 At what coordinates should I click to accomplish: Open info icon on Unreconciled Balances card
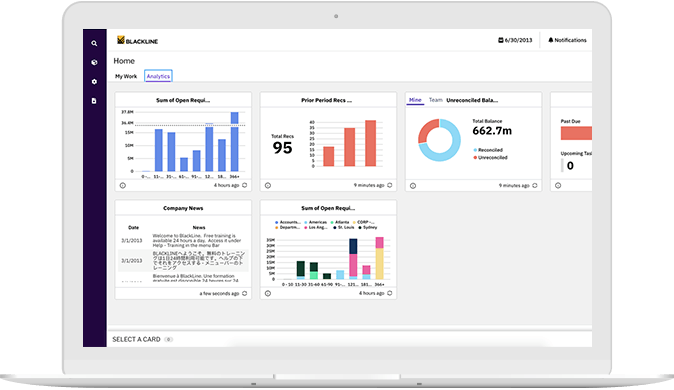413,186
